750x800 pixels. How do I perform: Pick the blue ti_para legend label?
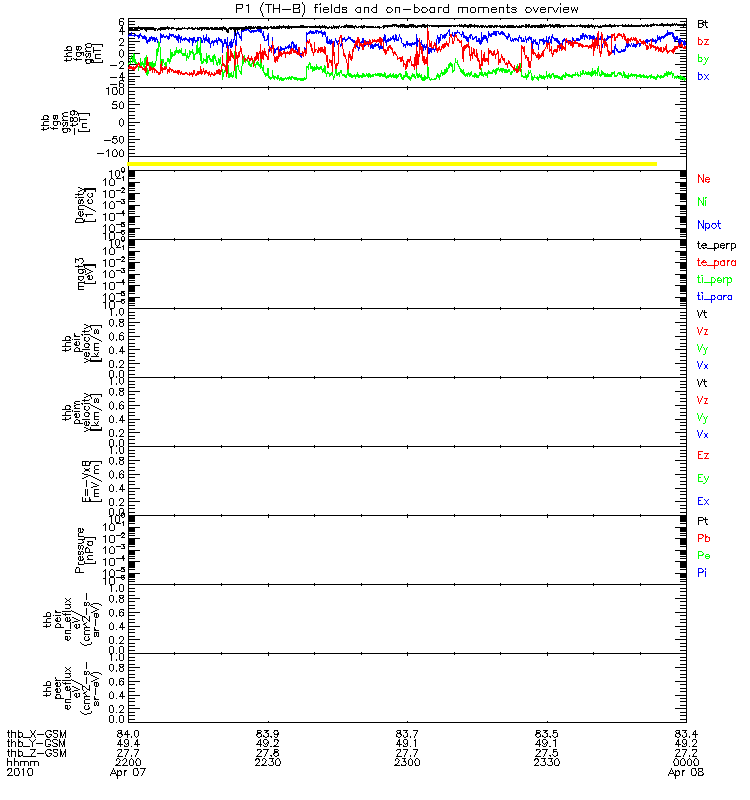tap(714, 297)
